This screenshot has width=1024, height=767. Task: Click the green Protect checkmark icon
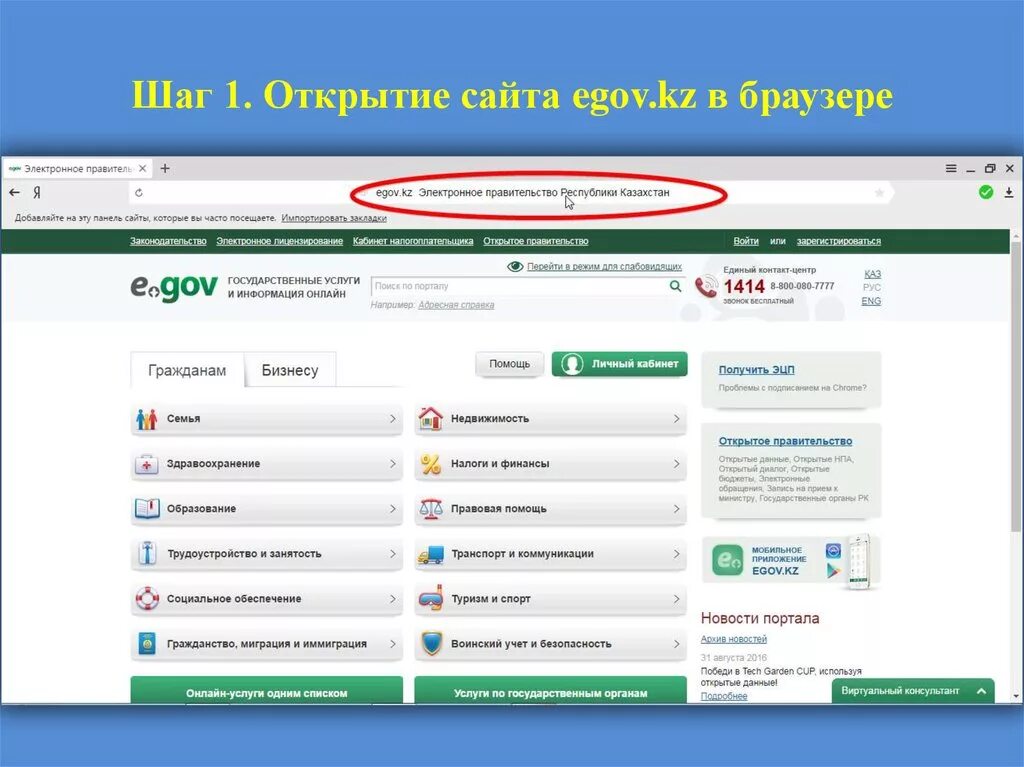point(986,192)
